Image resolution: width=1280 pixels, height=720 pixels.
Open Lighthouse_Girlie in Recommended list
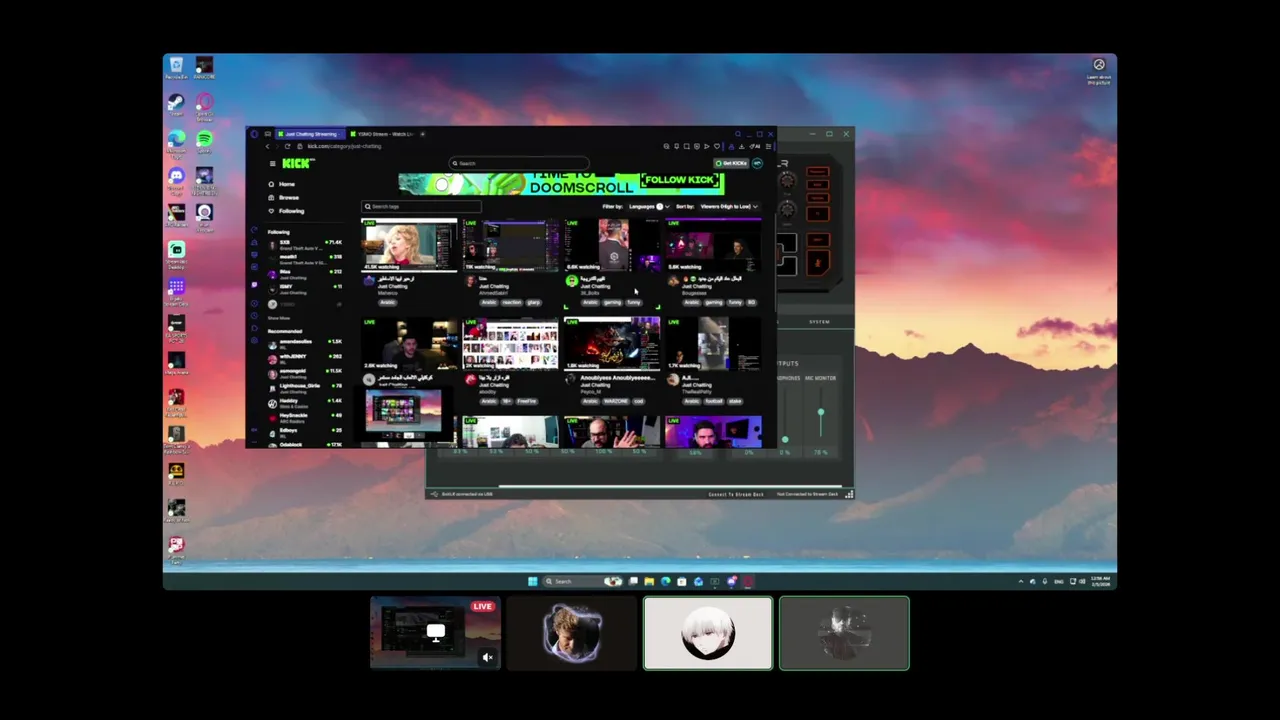click(305, 387)
